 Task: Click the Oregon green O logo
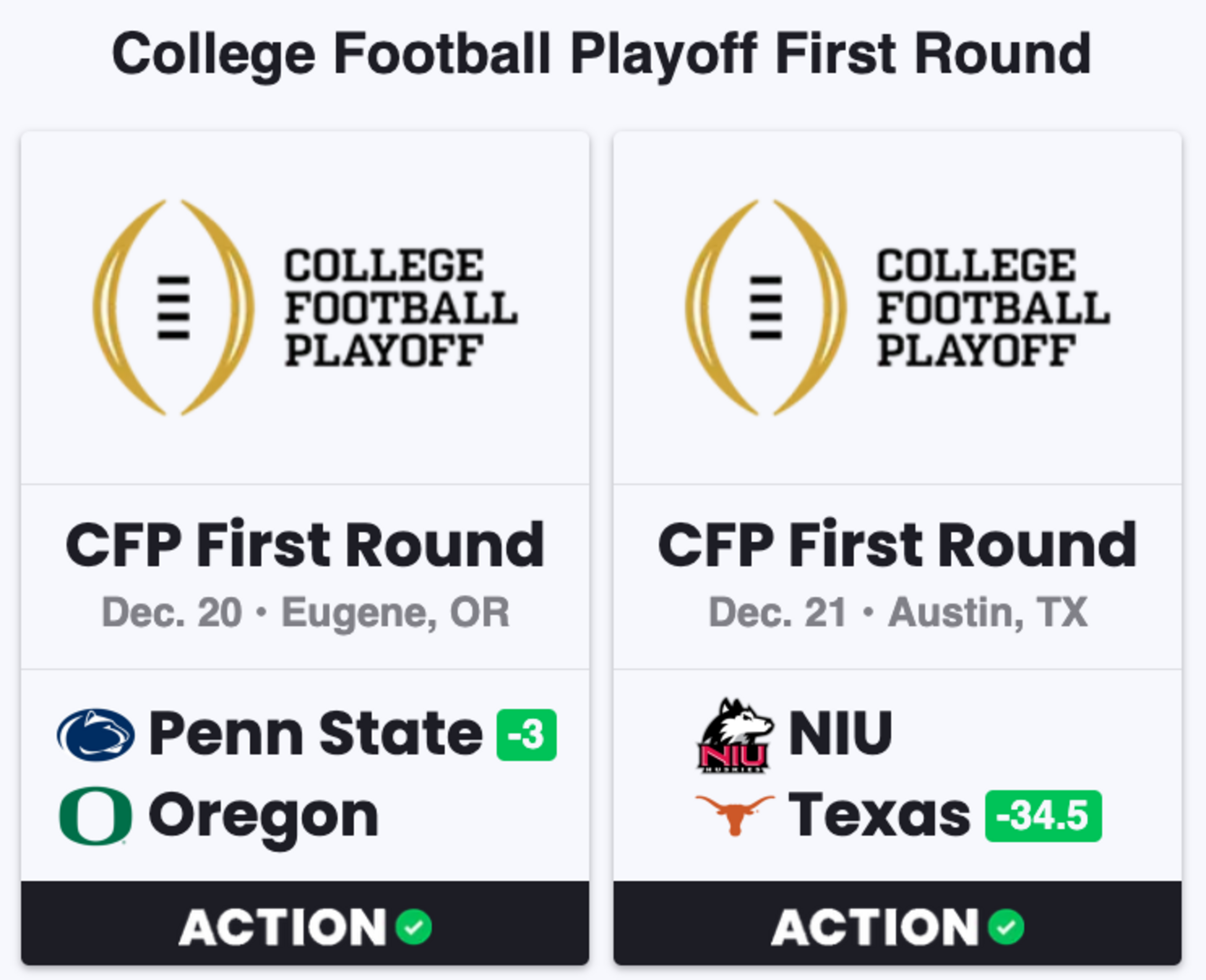pos(96,816)
